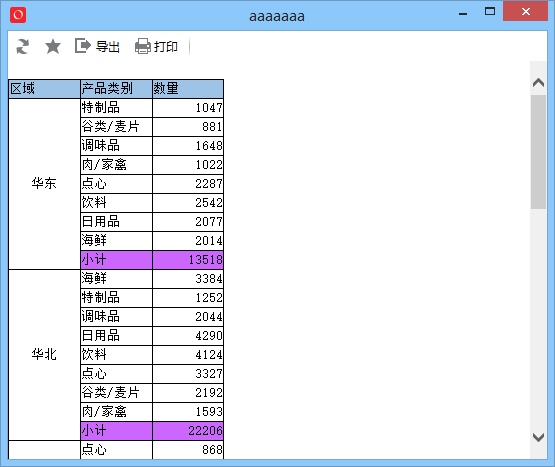Click quantity cell 4290
This screenshot has width=555, height=467.
(188, 336)
